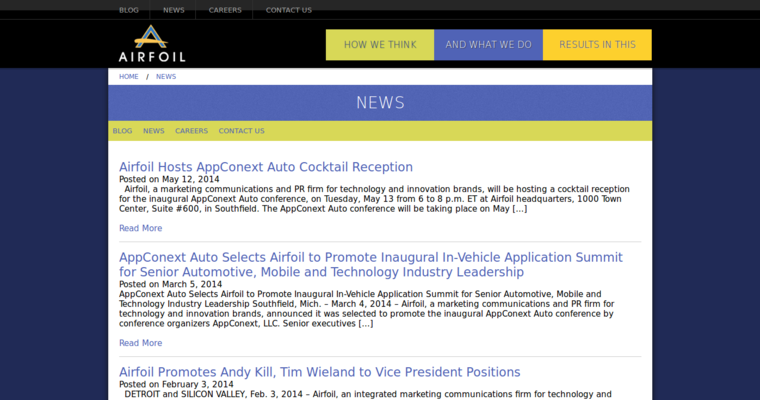Open News in the top black bar

tap(174, 10)
